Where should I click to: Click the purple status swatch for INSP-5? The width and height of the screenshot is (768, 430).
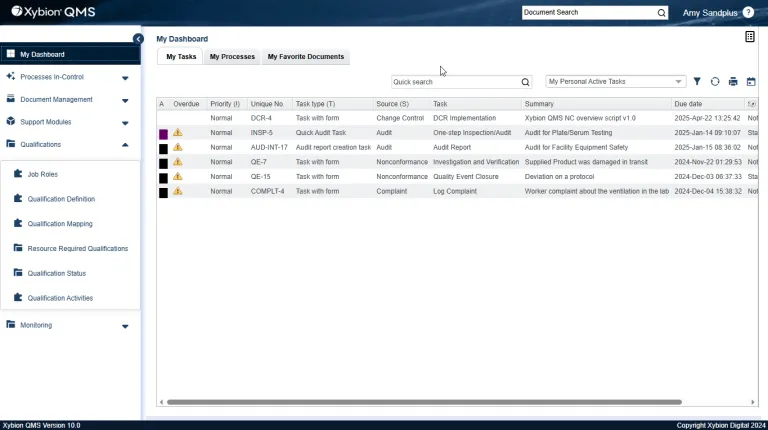point(163,133)
